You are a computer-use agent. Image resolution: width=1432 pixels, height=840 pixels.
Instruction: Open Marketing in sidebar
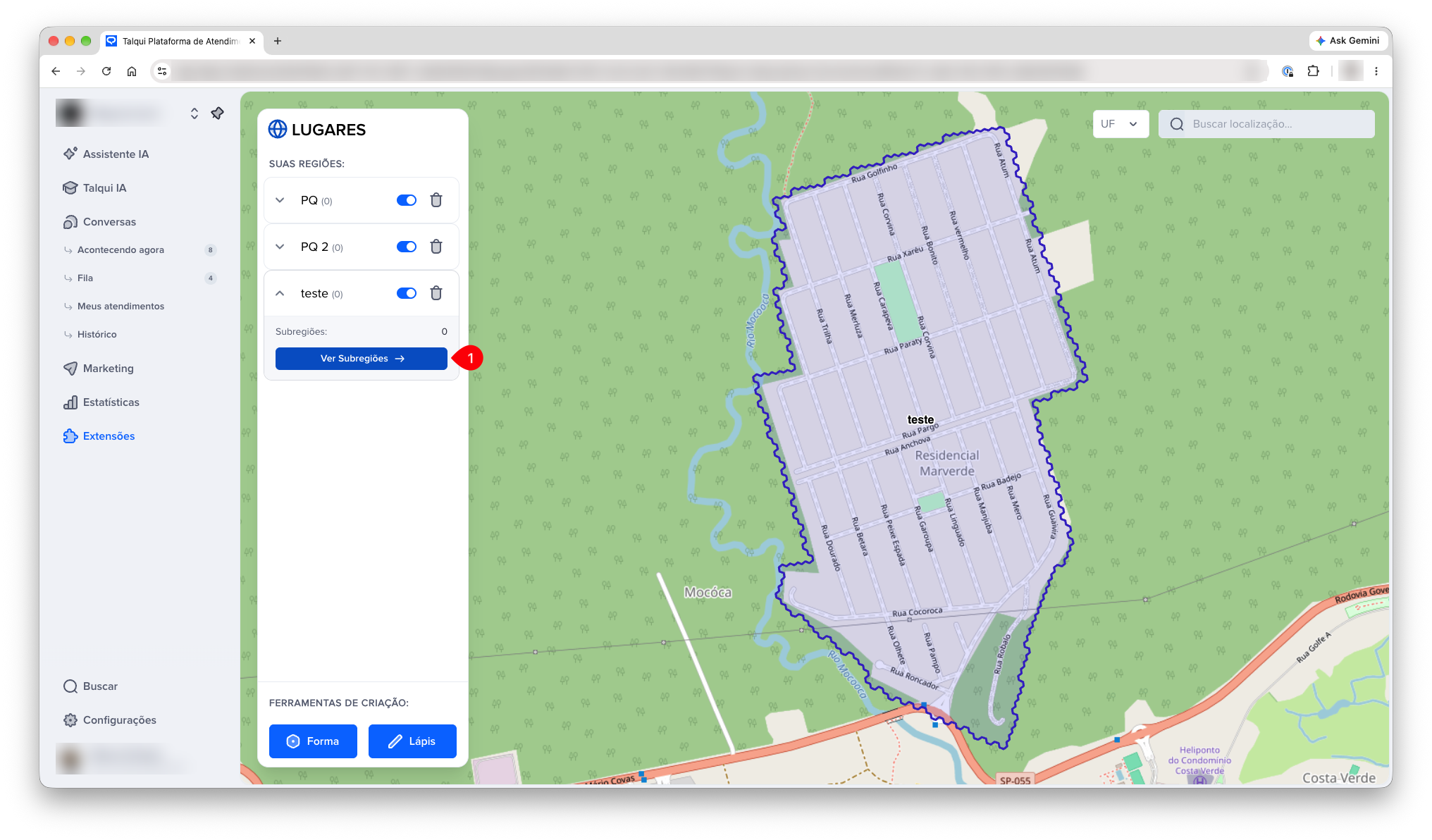tap(99, 369)
